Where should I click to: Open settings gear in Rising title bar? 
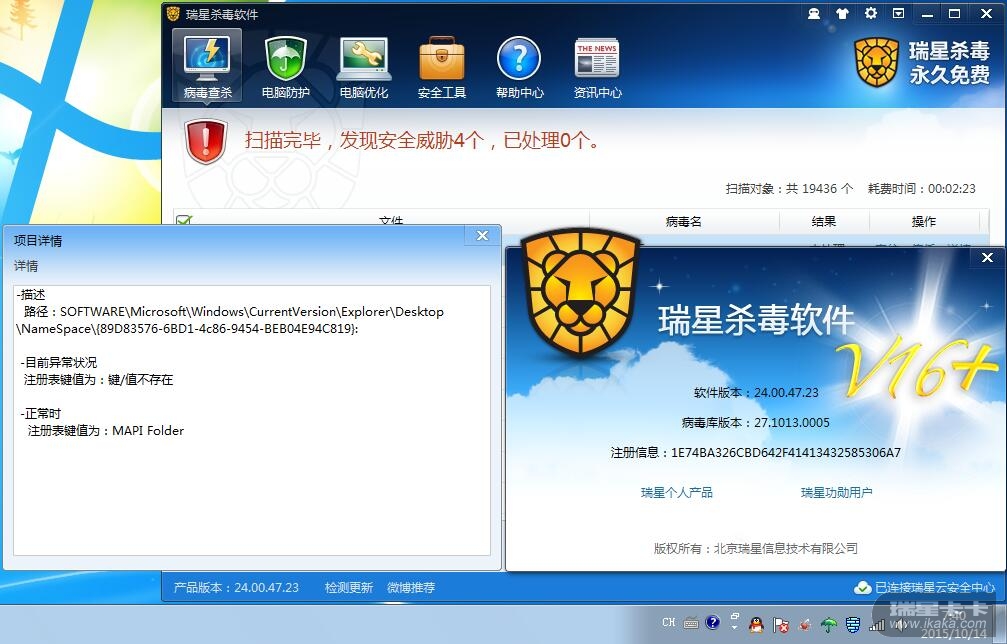coord(870,13)
